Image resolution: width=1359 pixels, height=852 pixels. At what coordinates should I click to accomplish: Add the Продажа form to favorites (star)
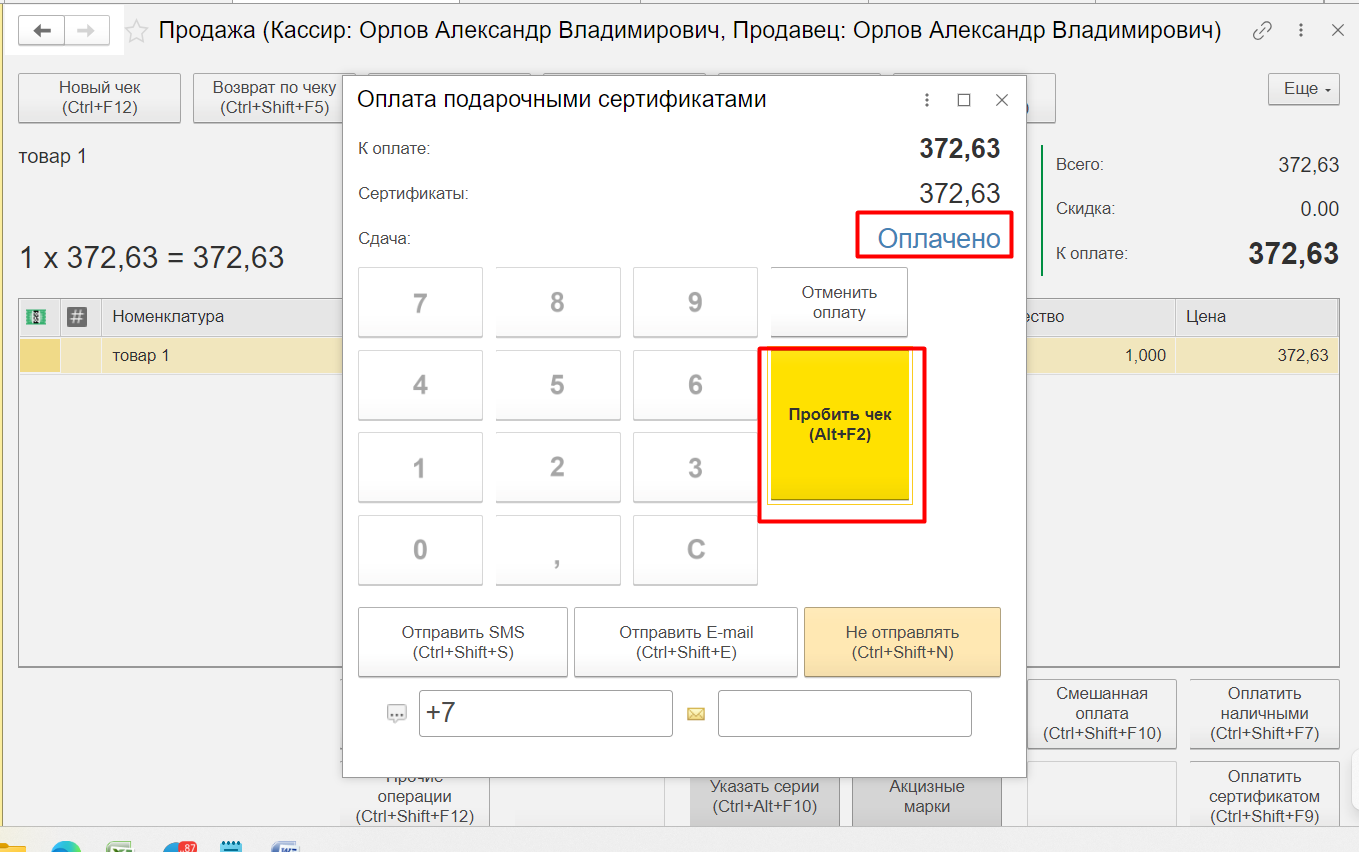(137, 32)
